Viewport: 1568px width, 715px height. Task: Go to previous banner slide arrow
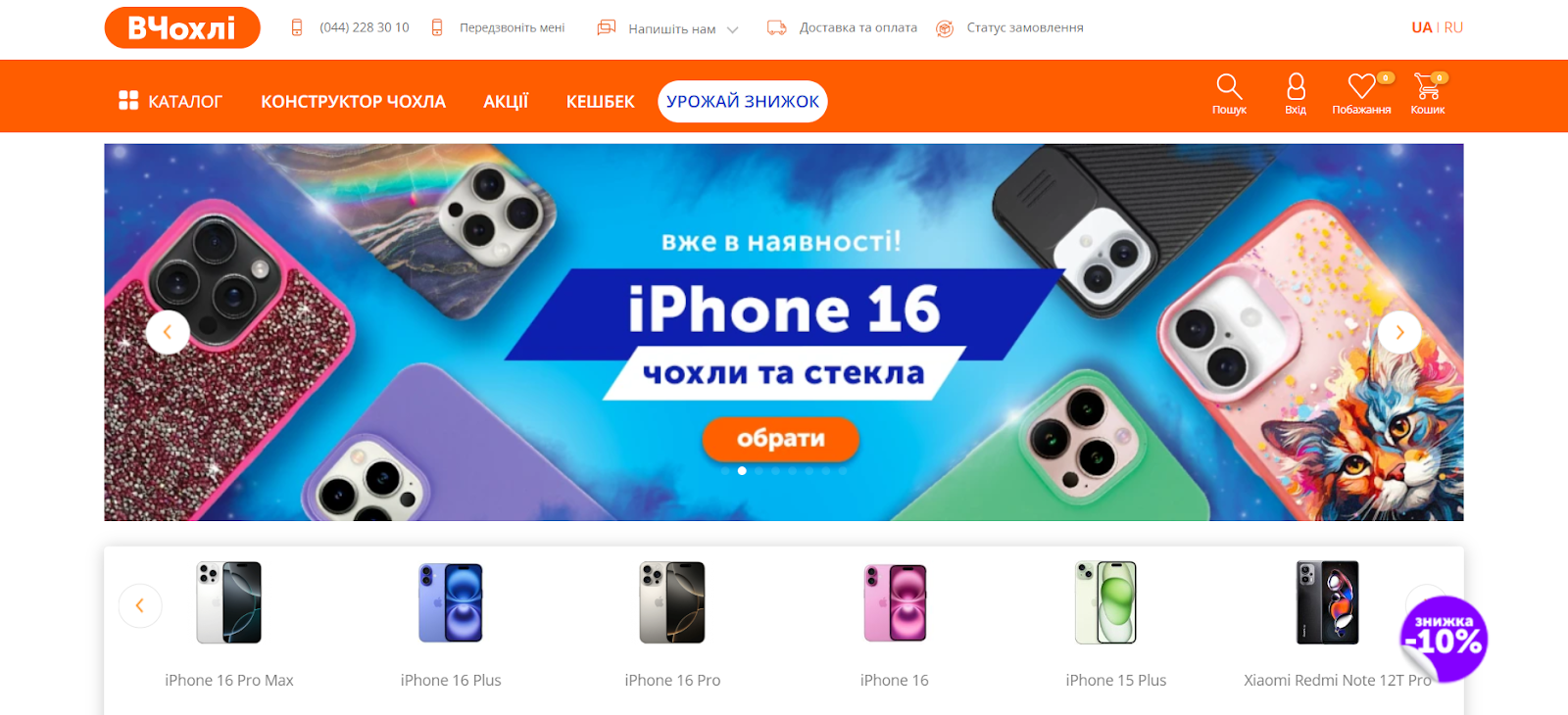coord(168,332)
